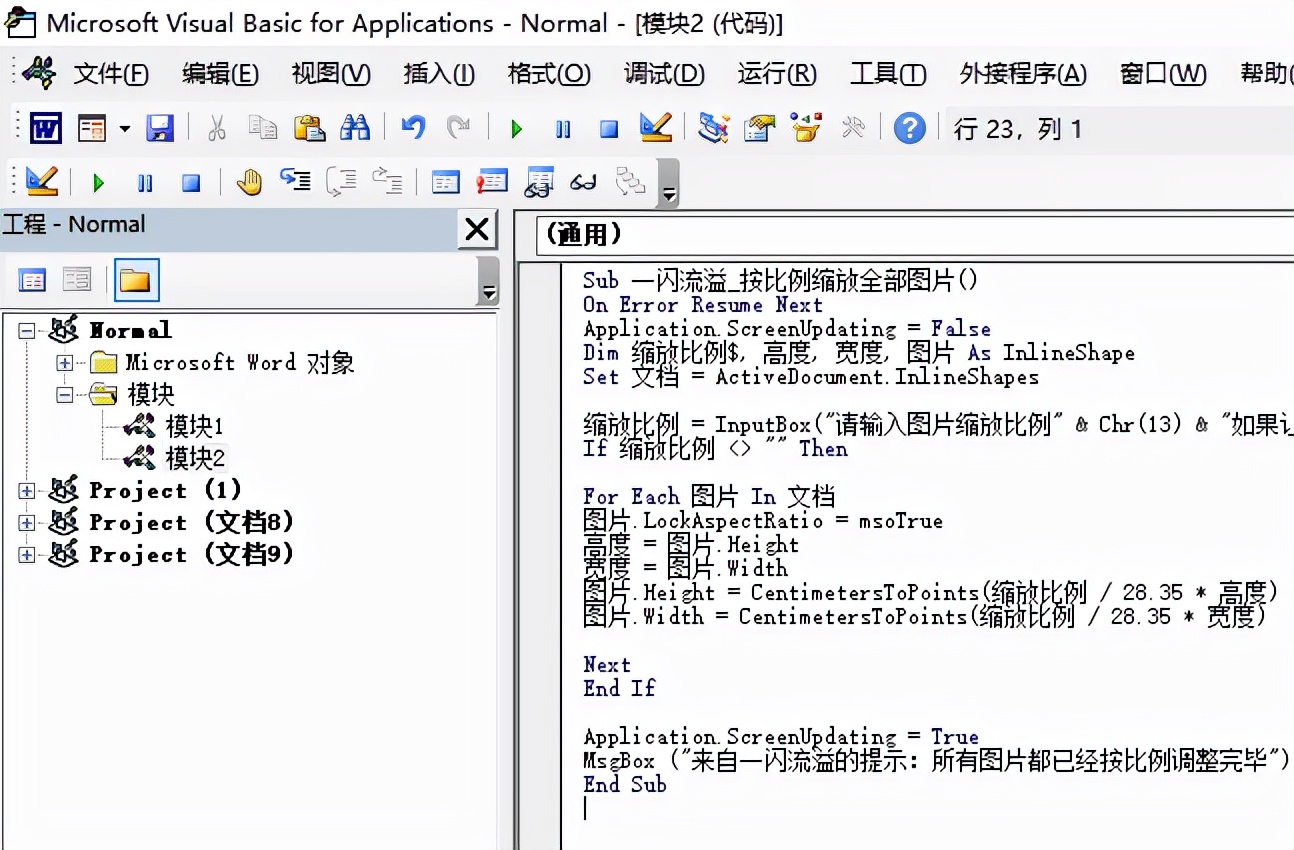Screen dimensions: 1294x850
Task: Click Quick Watch glasses icon
Action: click(584, 183)
